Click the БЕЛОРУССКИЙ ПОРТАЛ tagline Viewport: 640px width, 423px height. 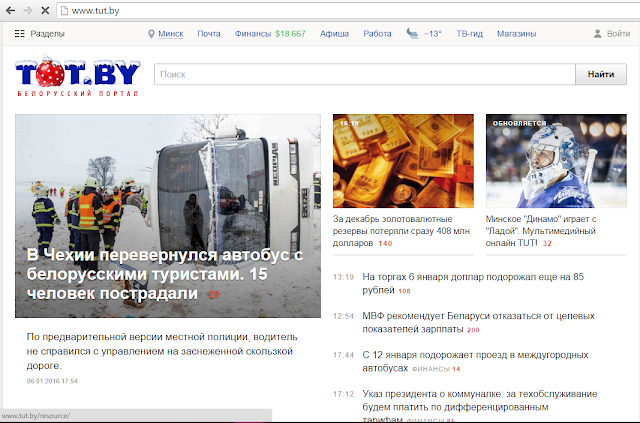[x=78, y=94]
